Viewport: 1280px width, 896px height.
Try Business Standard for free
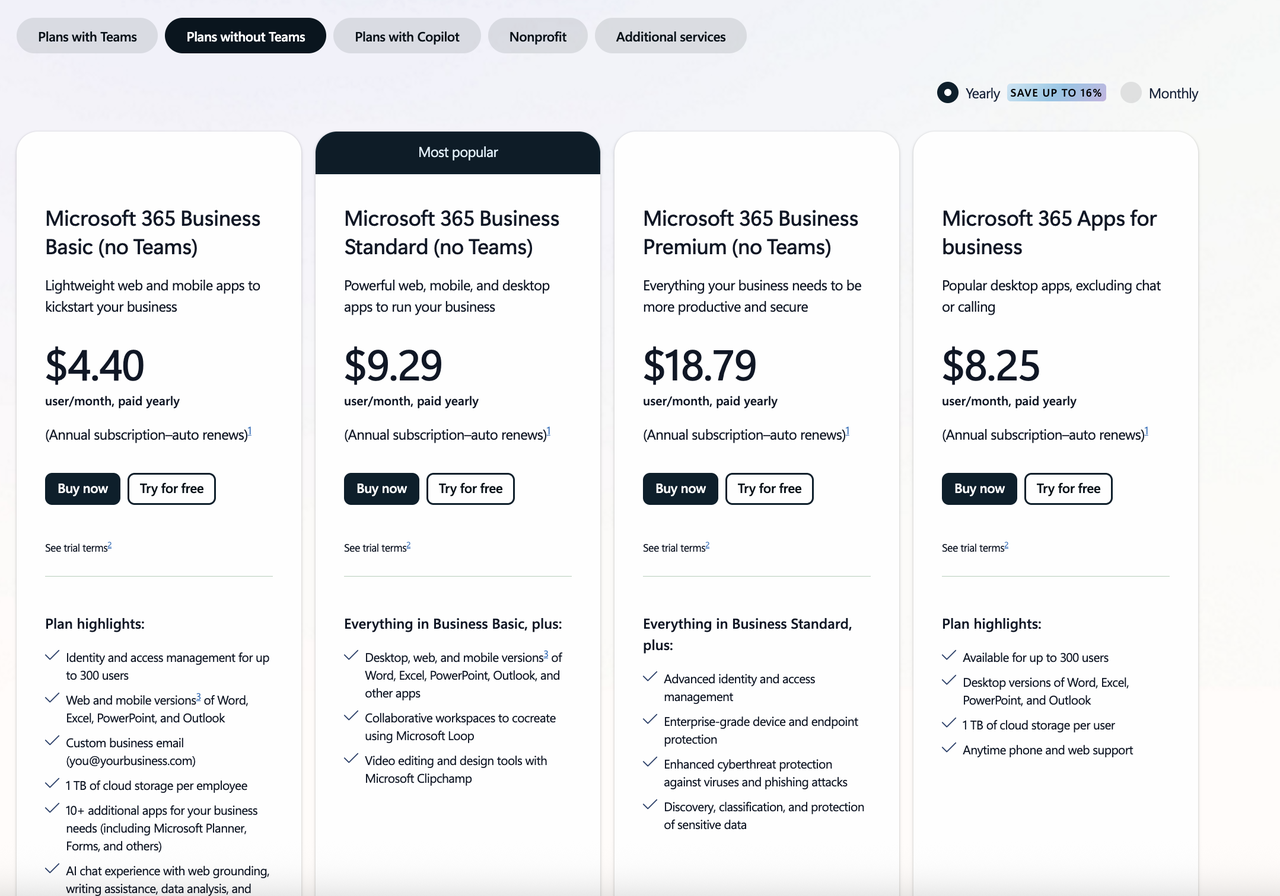(x=470, y=489)
